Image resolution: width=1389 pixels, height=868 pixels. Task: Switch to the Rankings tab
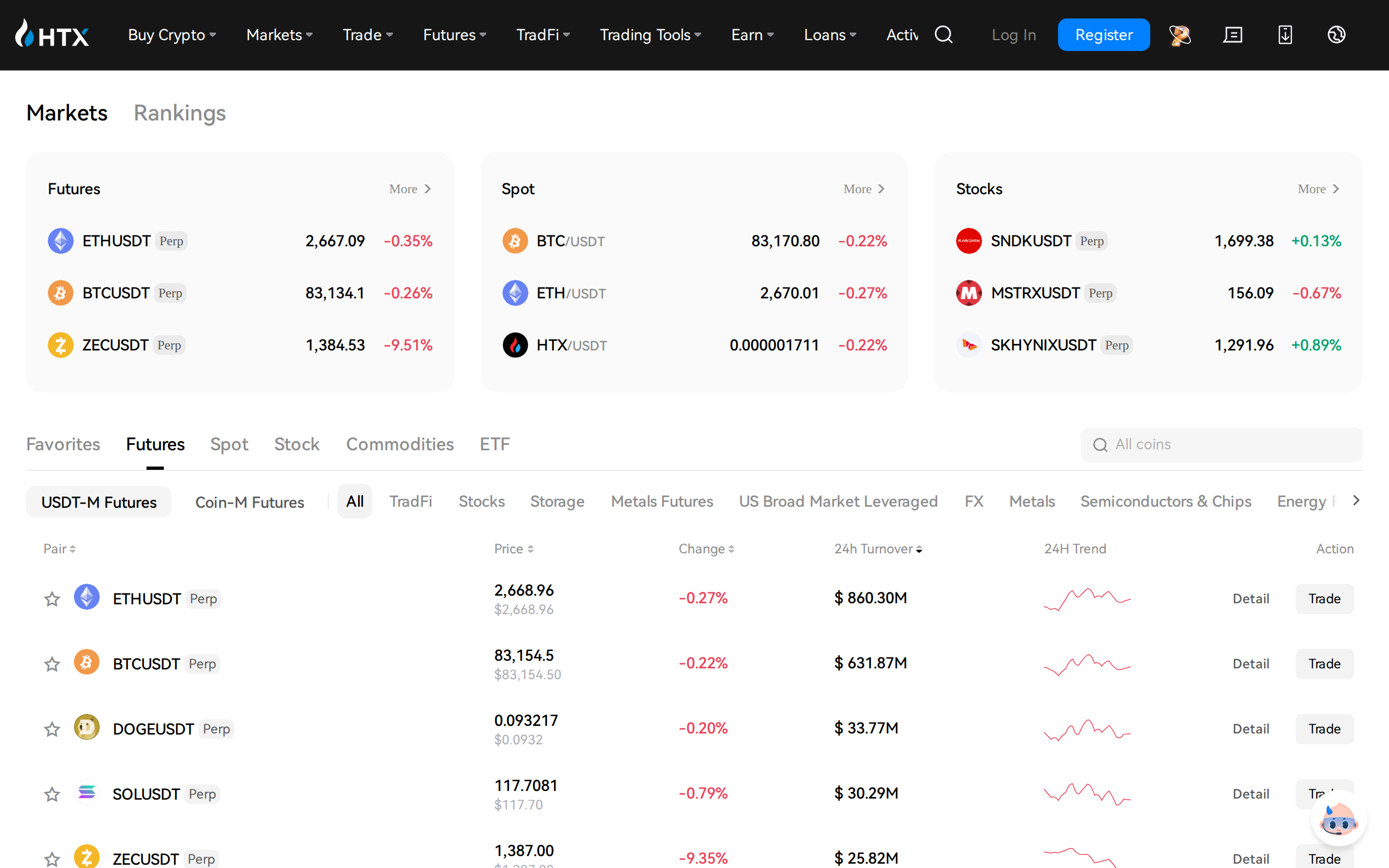pos(180,113)
